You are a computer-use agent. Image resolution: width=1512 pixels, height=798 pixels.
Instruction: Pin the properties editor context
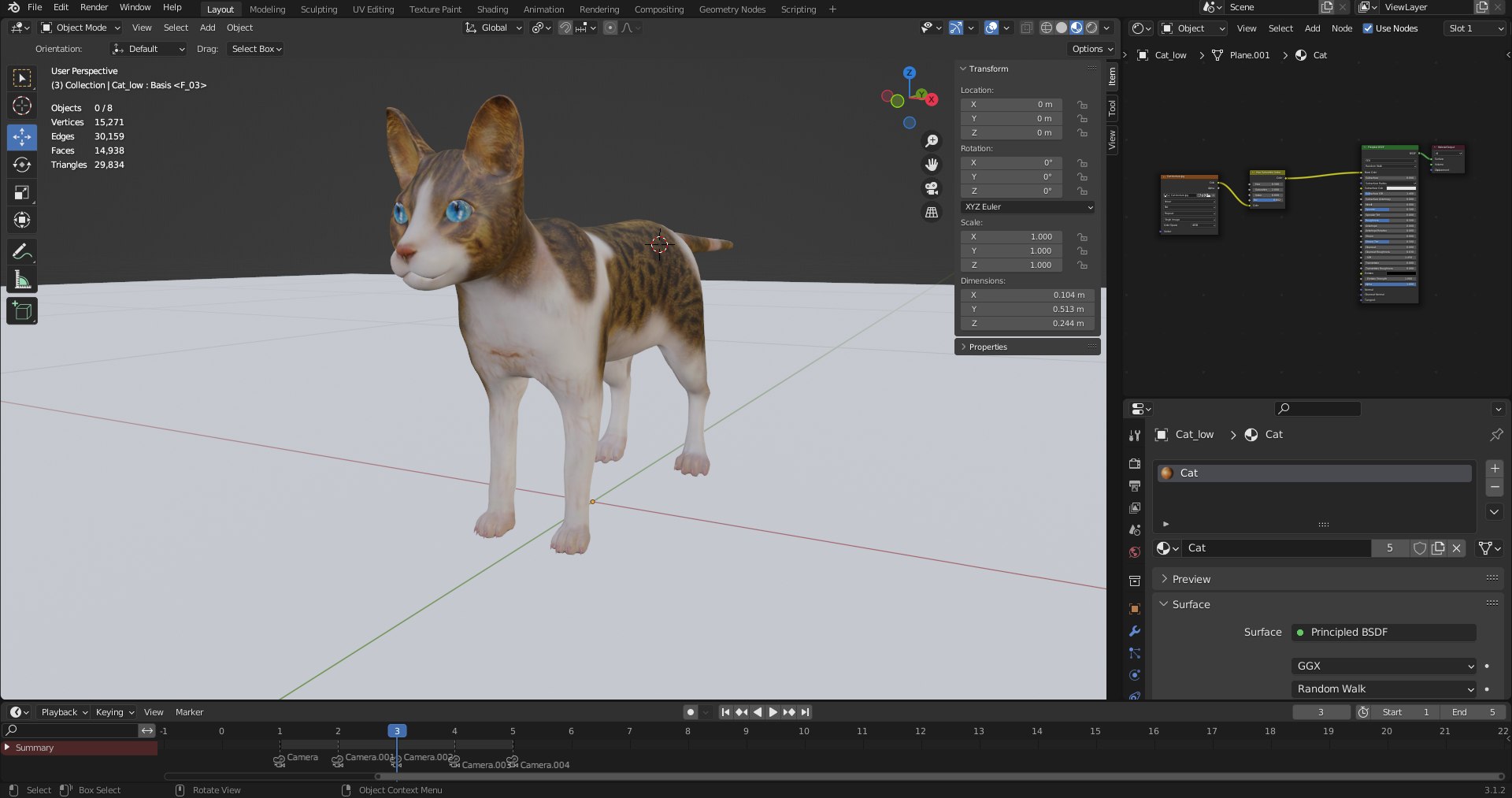(1496, 435)
